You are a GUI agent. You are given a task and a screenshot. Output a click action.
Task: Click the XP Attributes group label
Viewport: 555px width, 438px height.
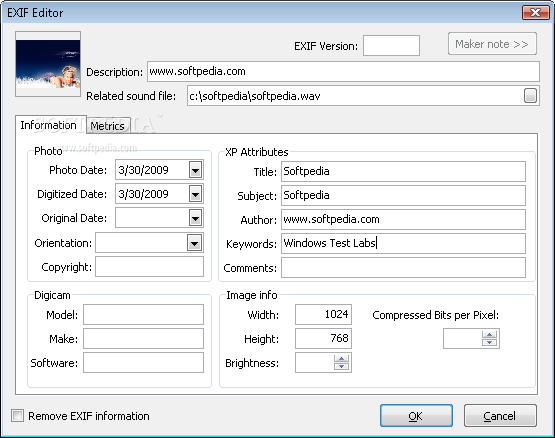[257, 152]
